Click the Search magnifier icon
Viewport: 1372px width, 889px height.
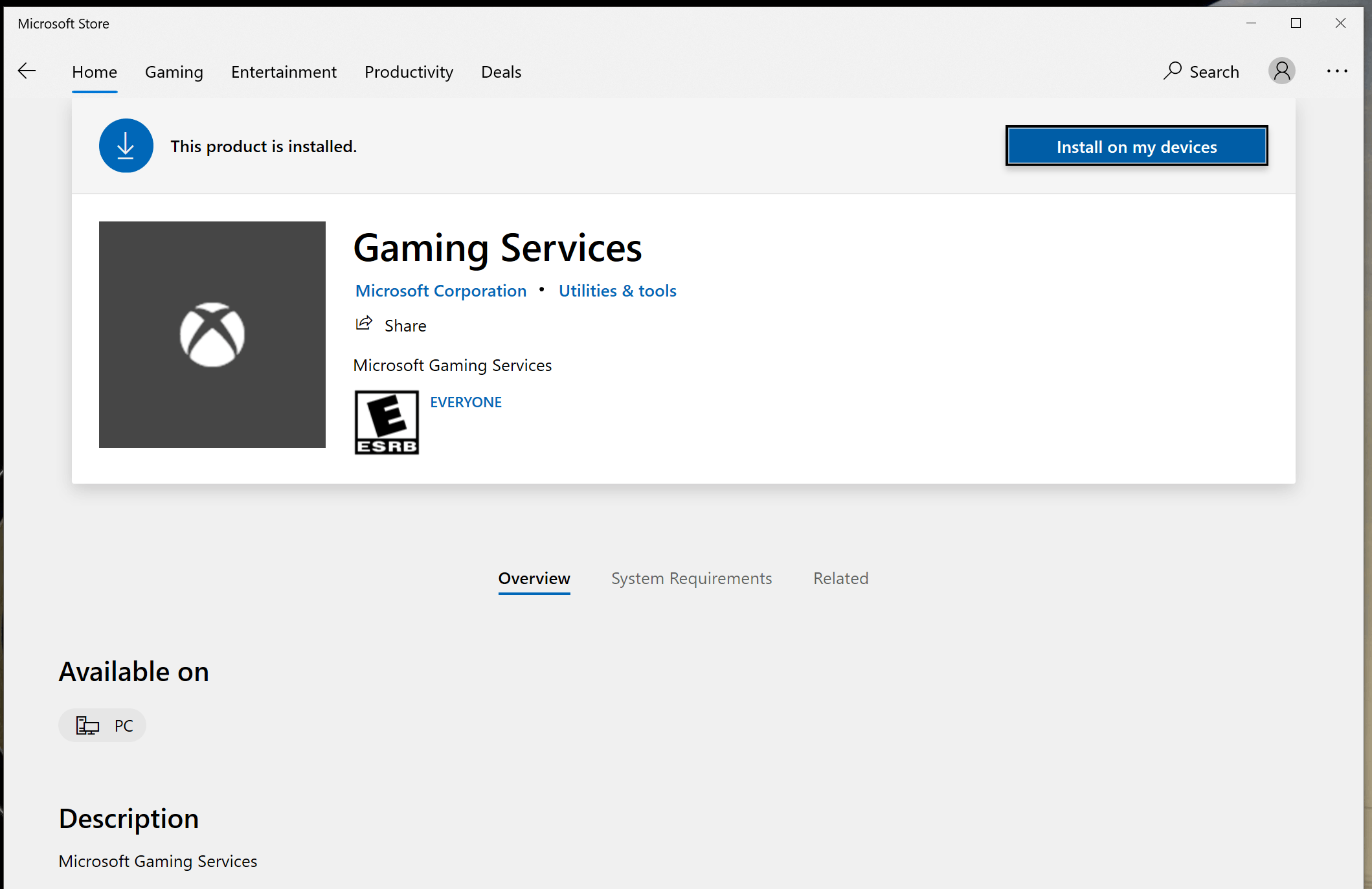click(x=1172, y=71)
